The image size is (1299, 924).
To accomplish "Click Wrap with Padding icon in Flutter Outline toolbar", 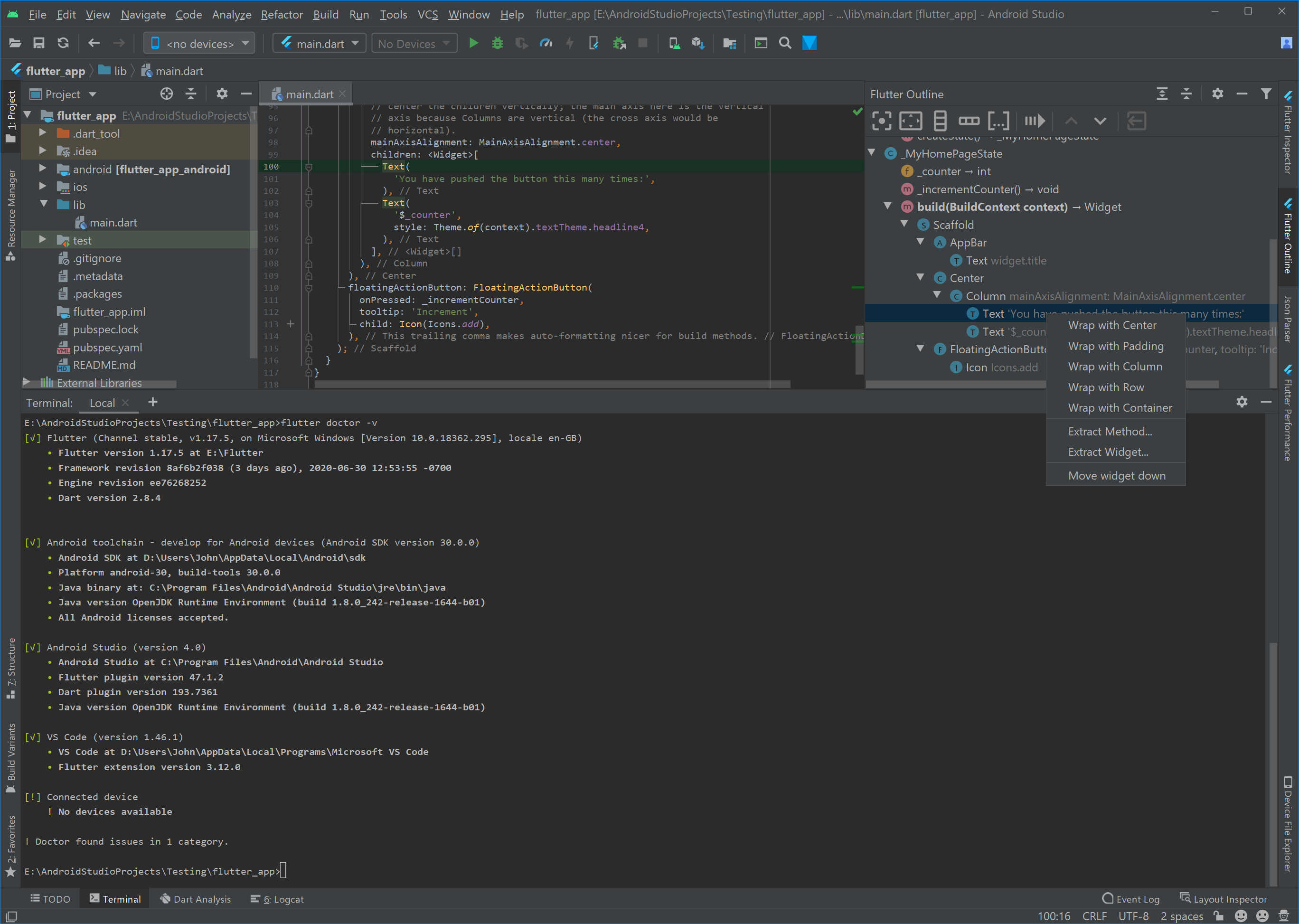I will [x=910, y=121].
